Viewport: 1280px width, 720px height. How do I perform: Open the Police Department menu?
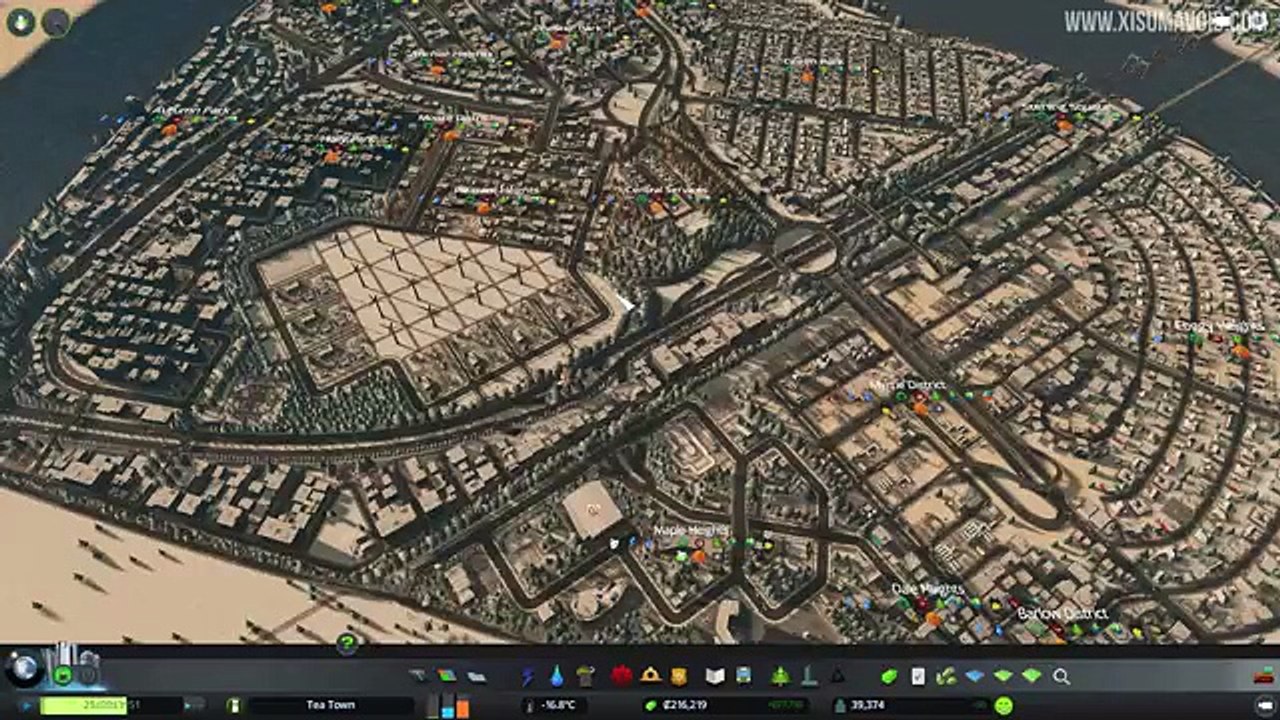[x=679, y=677]
